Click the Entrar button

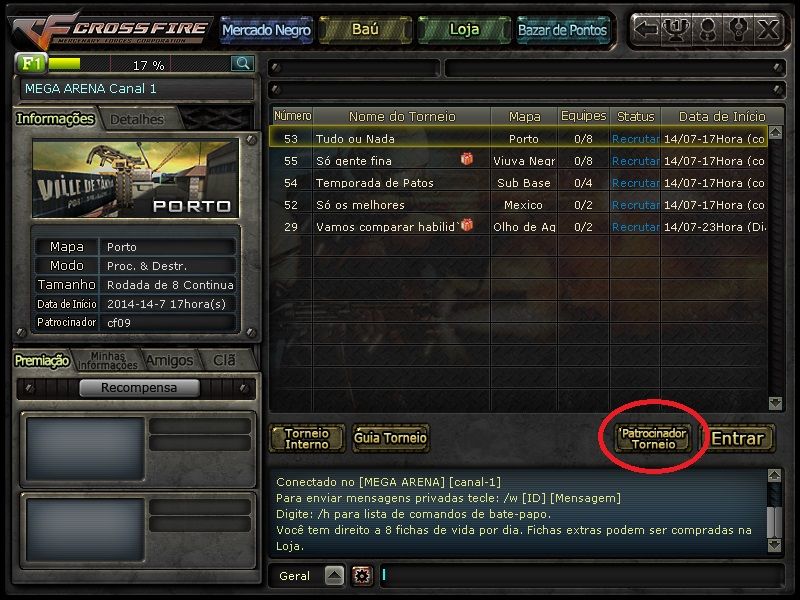point(738,438)
